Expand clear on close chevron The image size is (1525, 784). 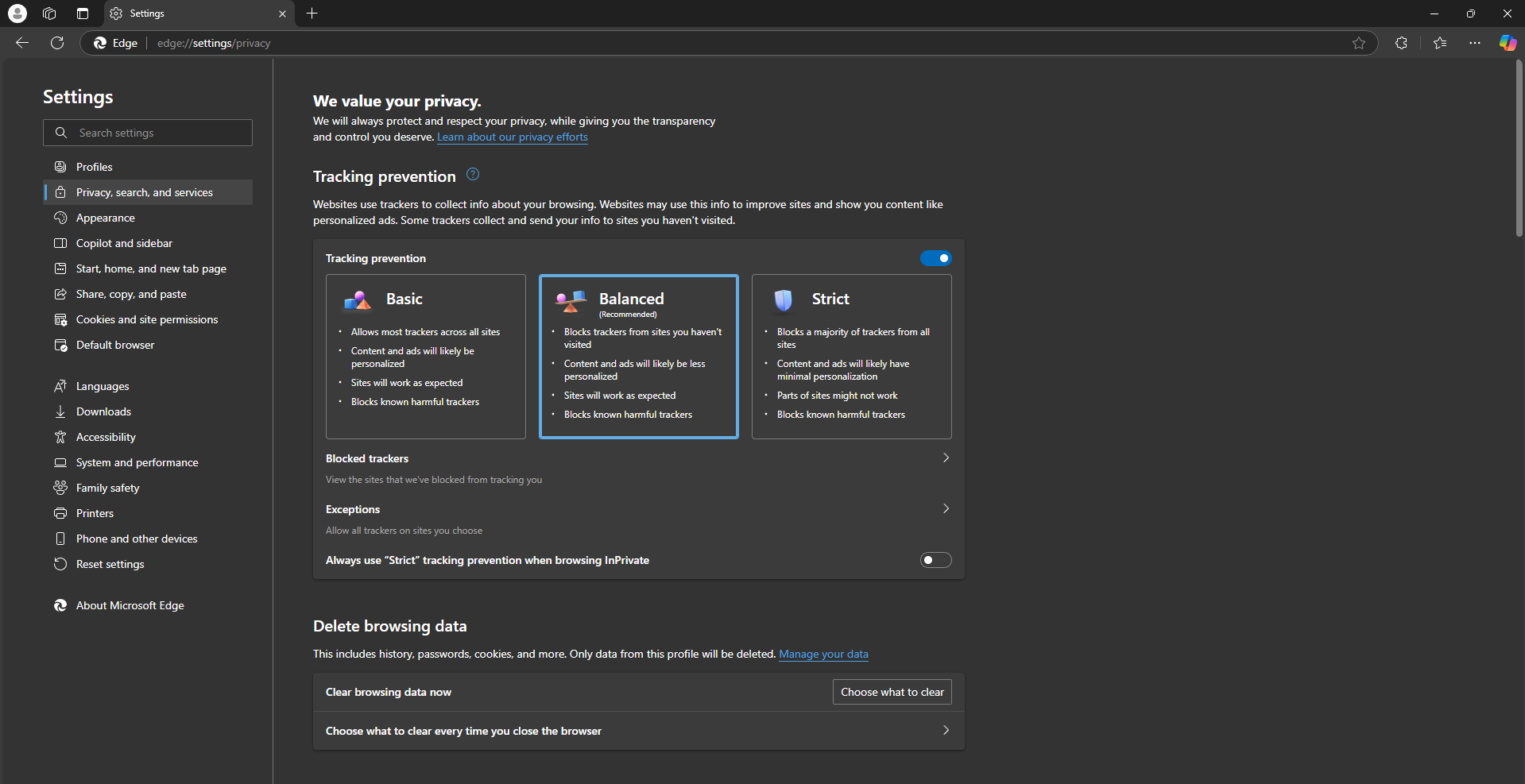pos(946,730)
